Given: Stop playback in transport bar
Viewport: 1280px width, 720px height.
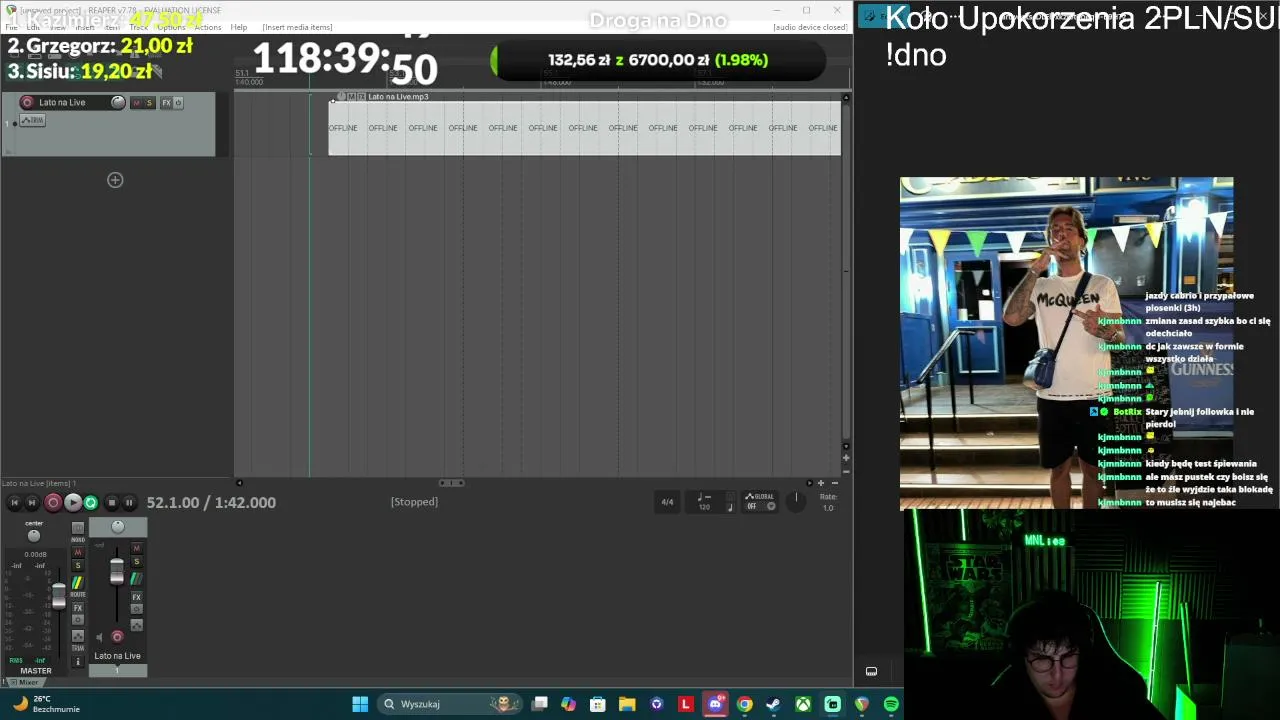Looking at the screenshot, I should pyautogui.click(x=112, y=503).
